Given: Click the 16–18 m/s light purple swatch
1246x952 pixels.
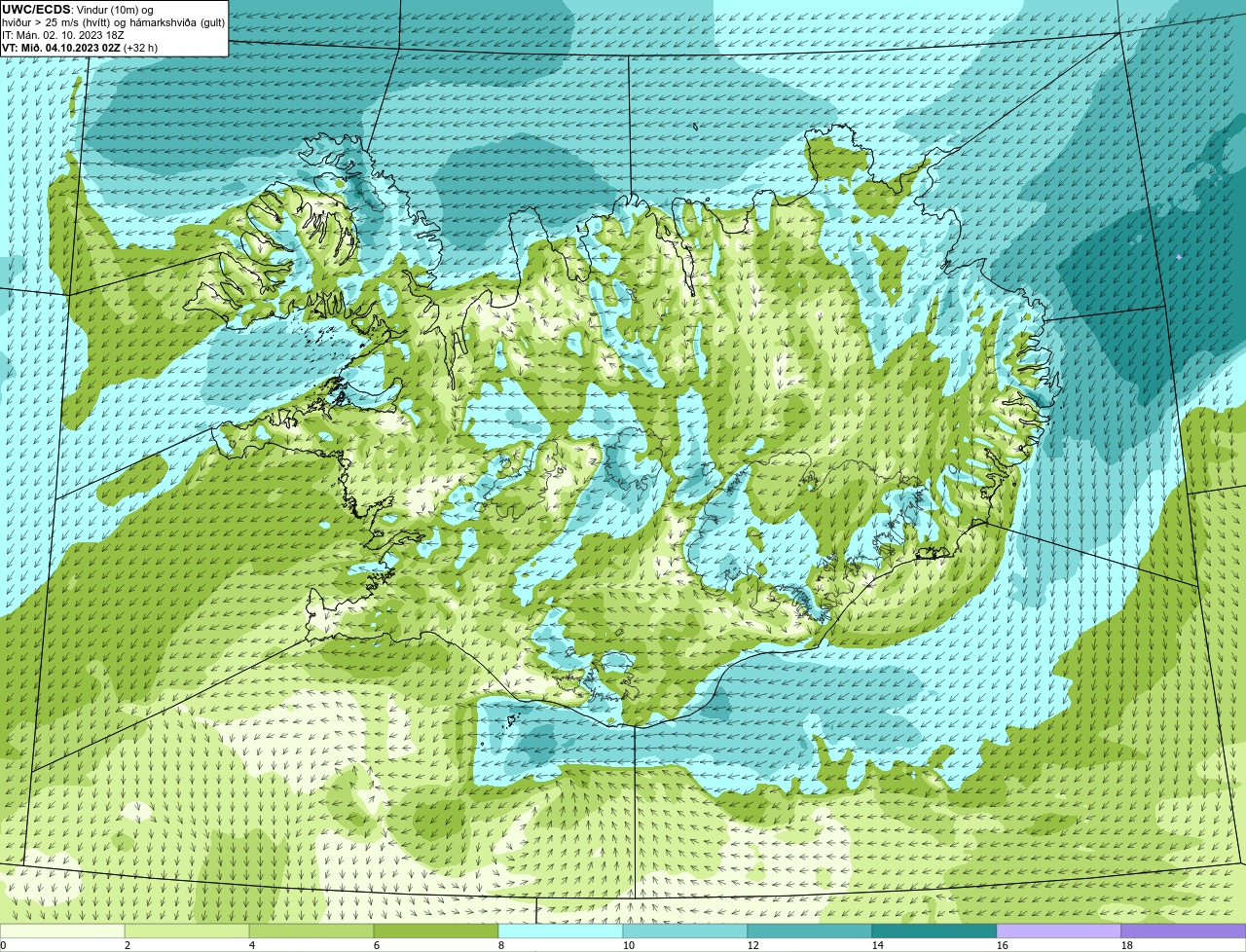Looking at the screenshot, I should tap(1059, 932).
